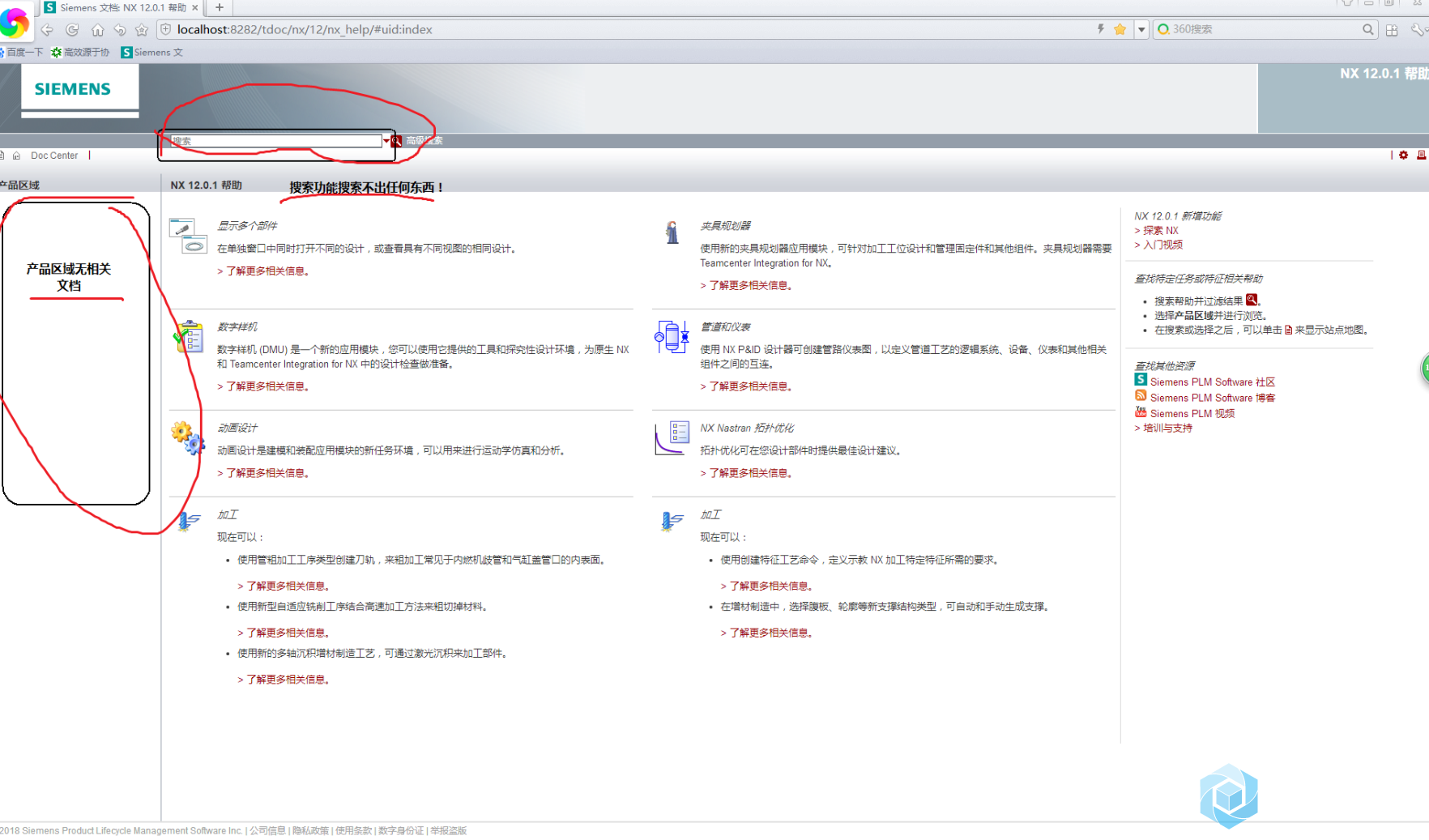Image resolution: width=1429 pixels, height=840 pixels.
Task: Click the 举报盗版 footer link
Action: pyautogui.click(x=449, y=830)
